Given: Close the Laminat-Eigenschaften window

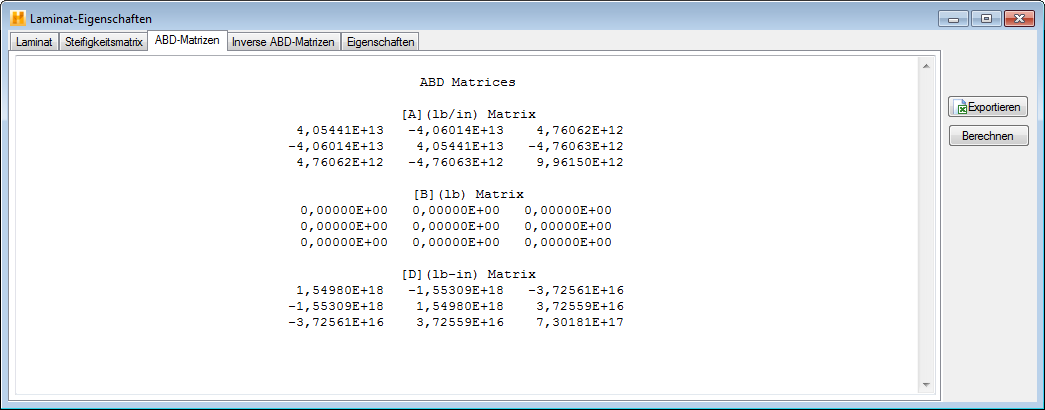Looking at the screenshot, I should pyautogui.click(x=1018, y=18).
